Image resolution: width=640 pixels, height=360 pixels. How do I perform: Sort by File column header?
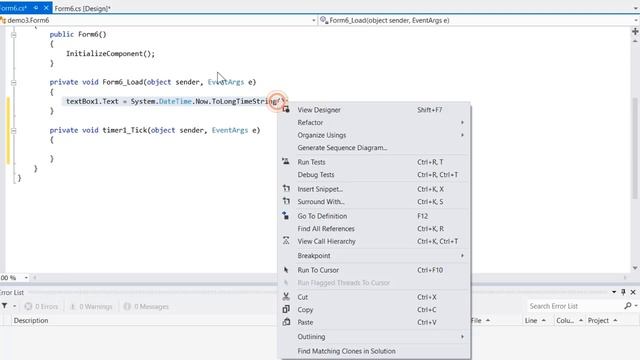[480, 320]
